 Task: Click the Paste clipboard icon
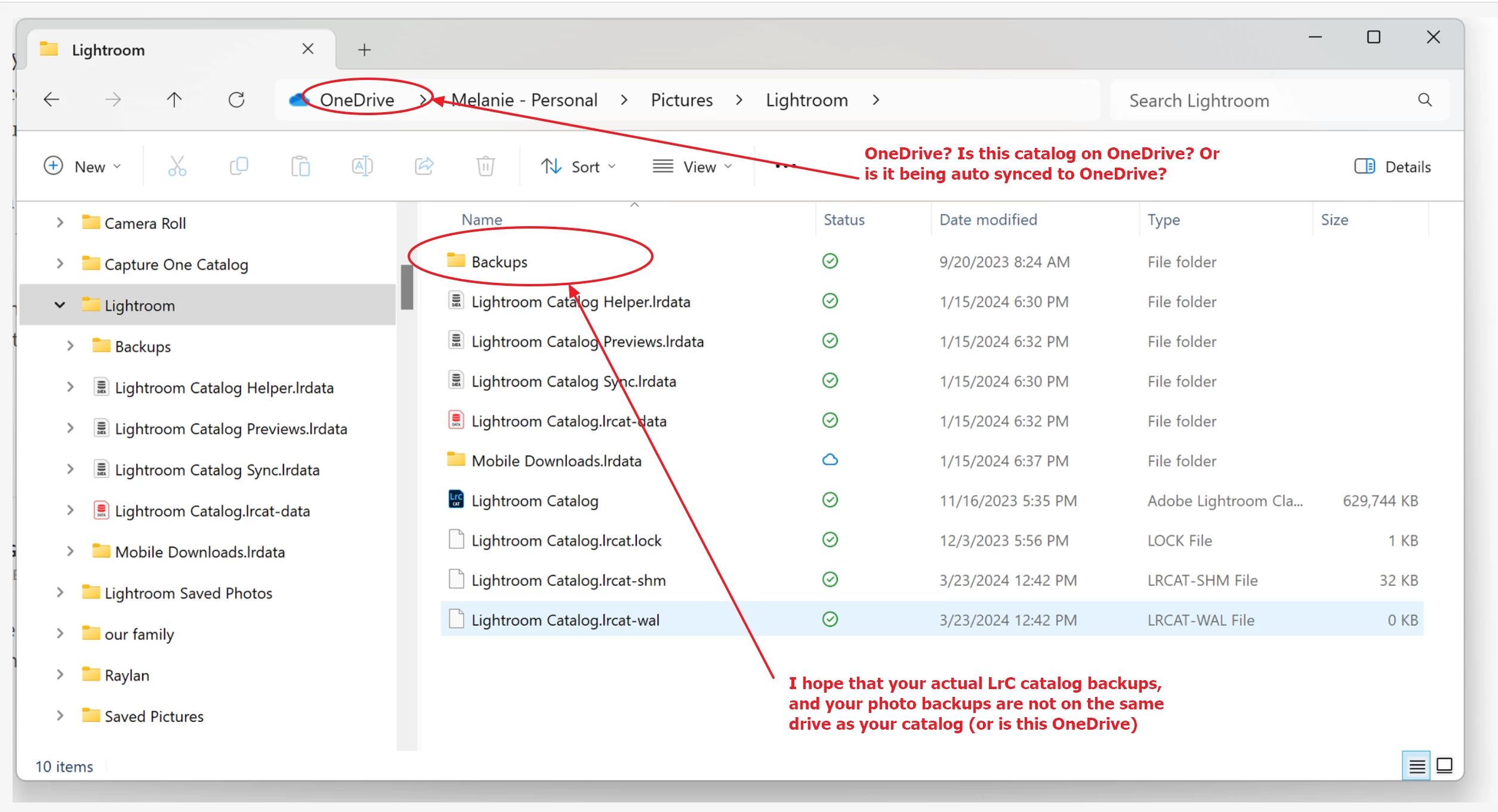(x=300, y=166)
